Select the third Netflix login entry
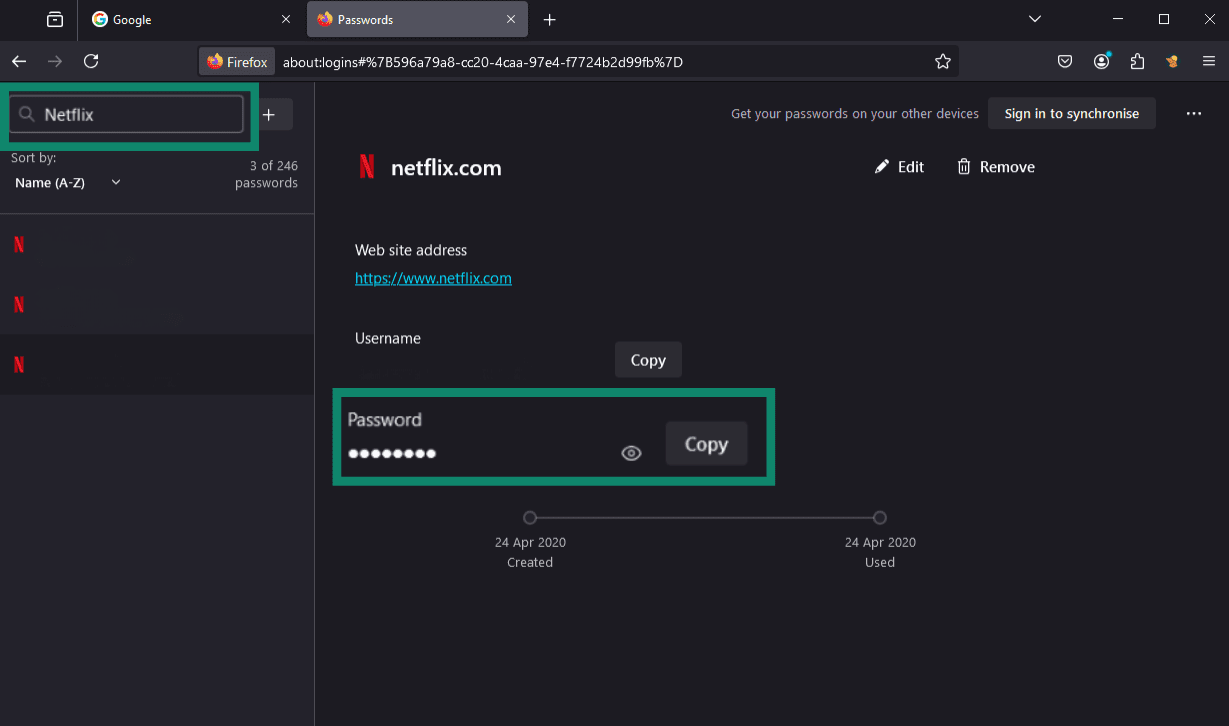Image resolution: width=1229 pixels, height=726 pixels. point(157,364)
